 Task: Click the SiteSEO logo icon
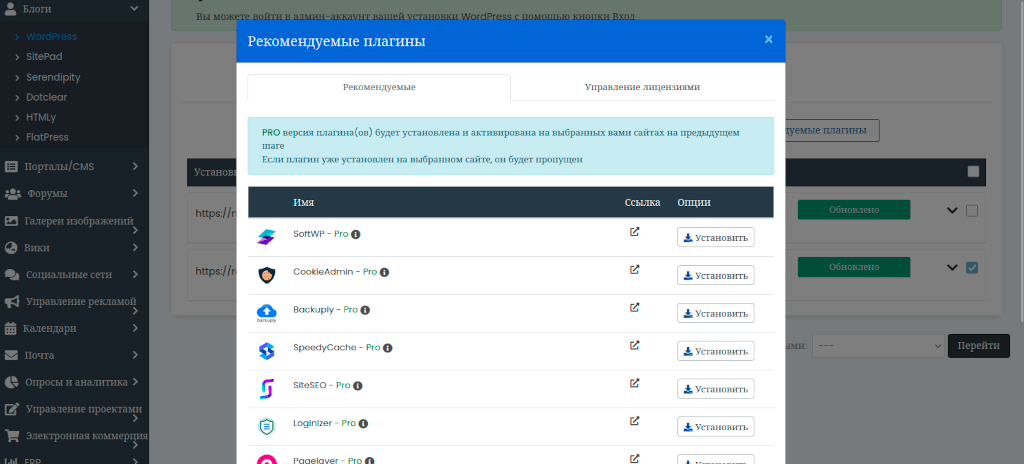266,389
